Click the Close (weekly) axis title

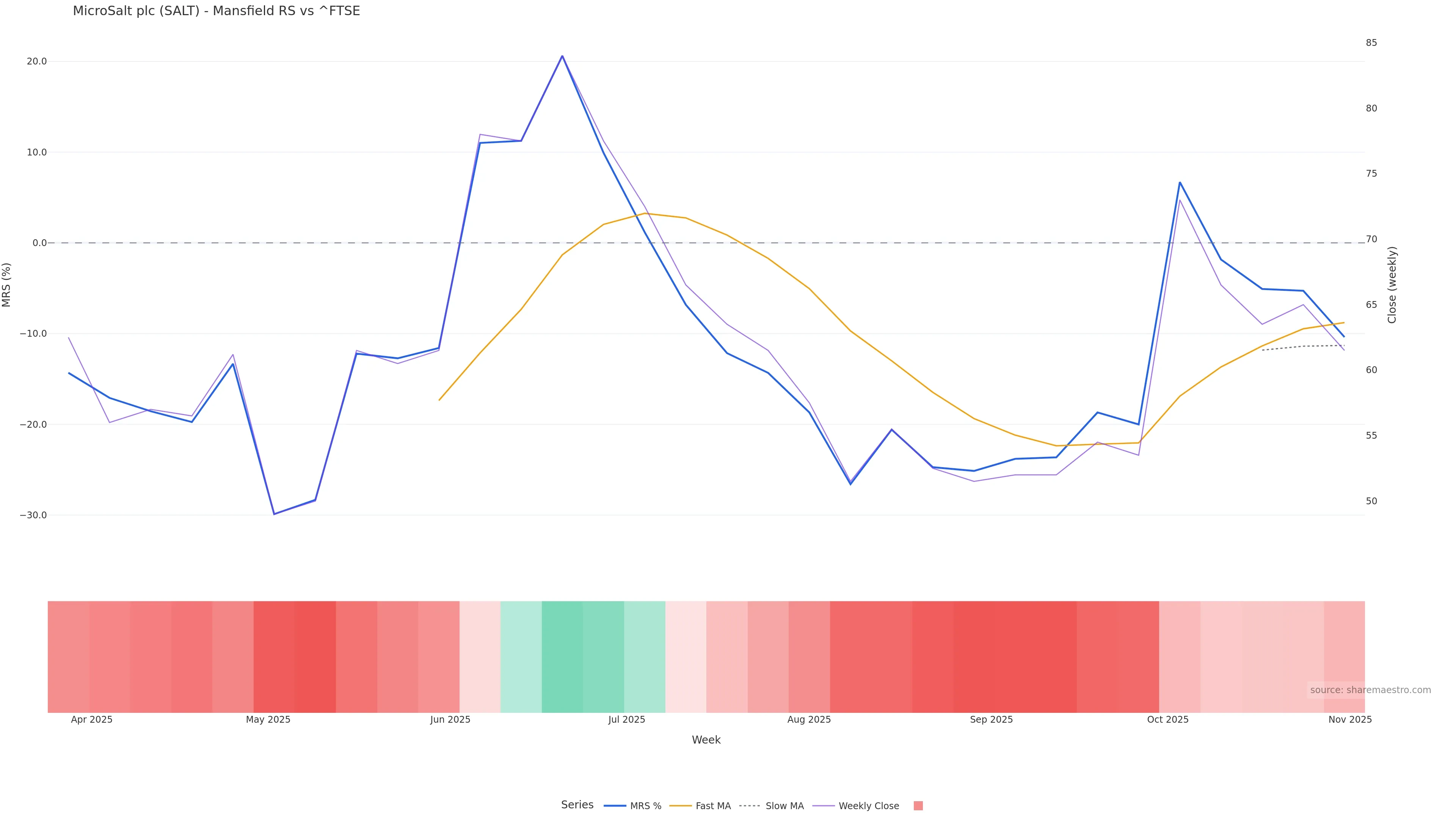(1392, 285)
